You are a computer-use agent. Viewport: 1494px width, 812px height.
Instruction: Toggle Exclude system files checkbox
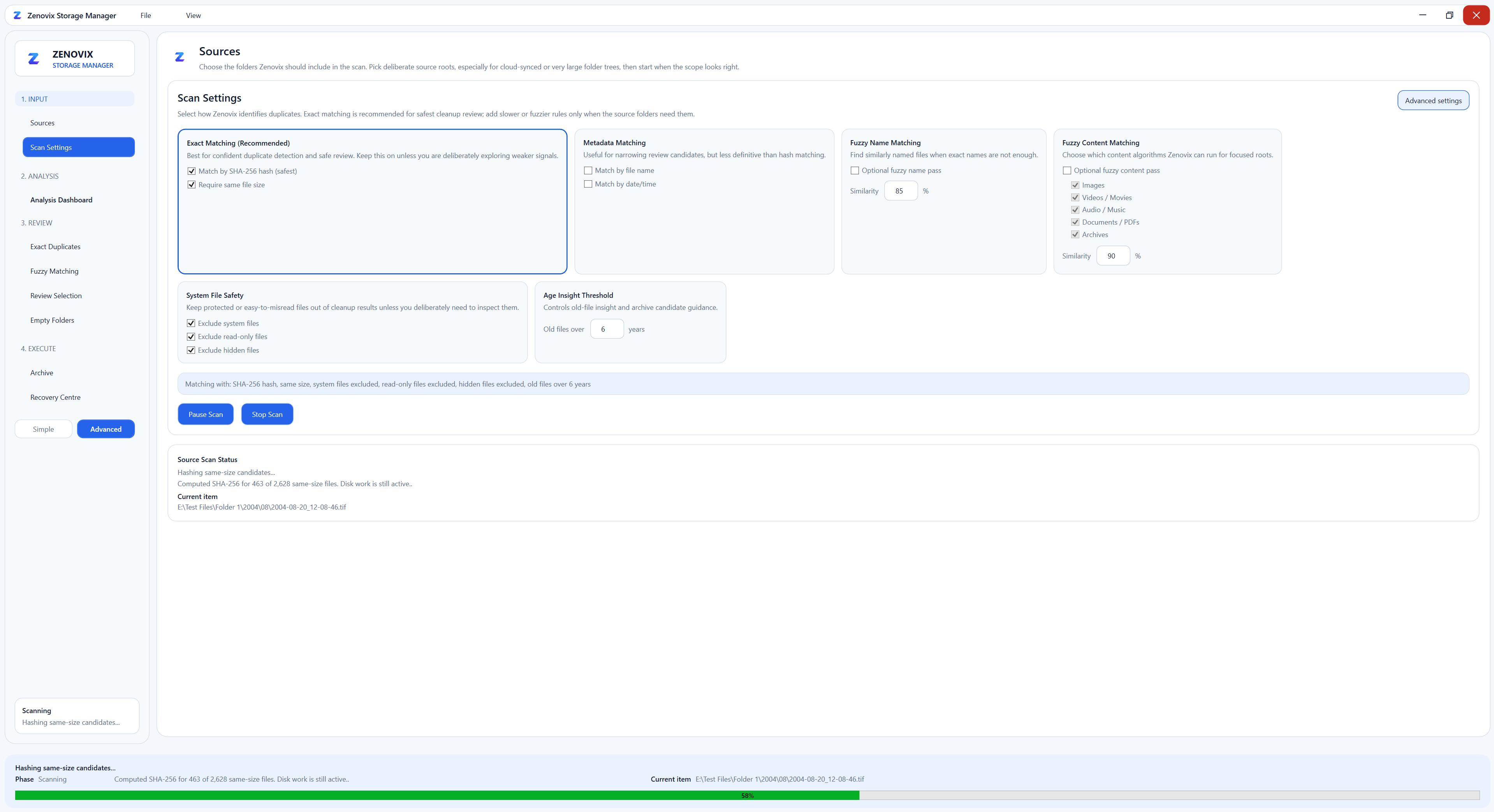pyautogui.click(x=191, y=323)
